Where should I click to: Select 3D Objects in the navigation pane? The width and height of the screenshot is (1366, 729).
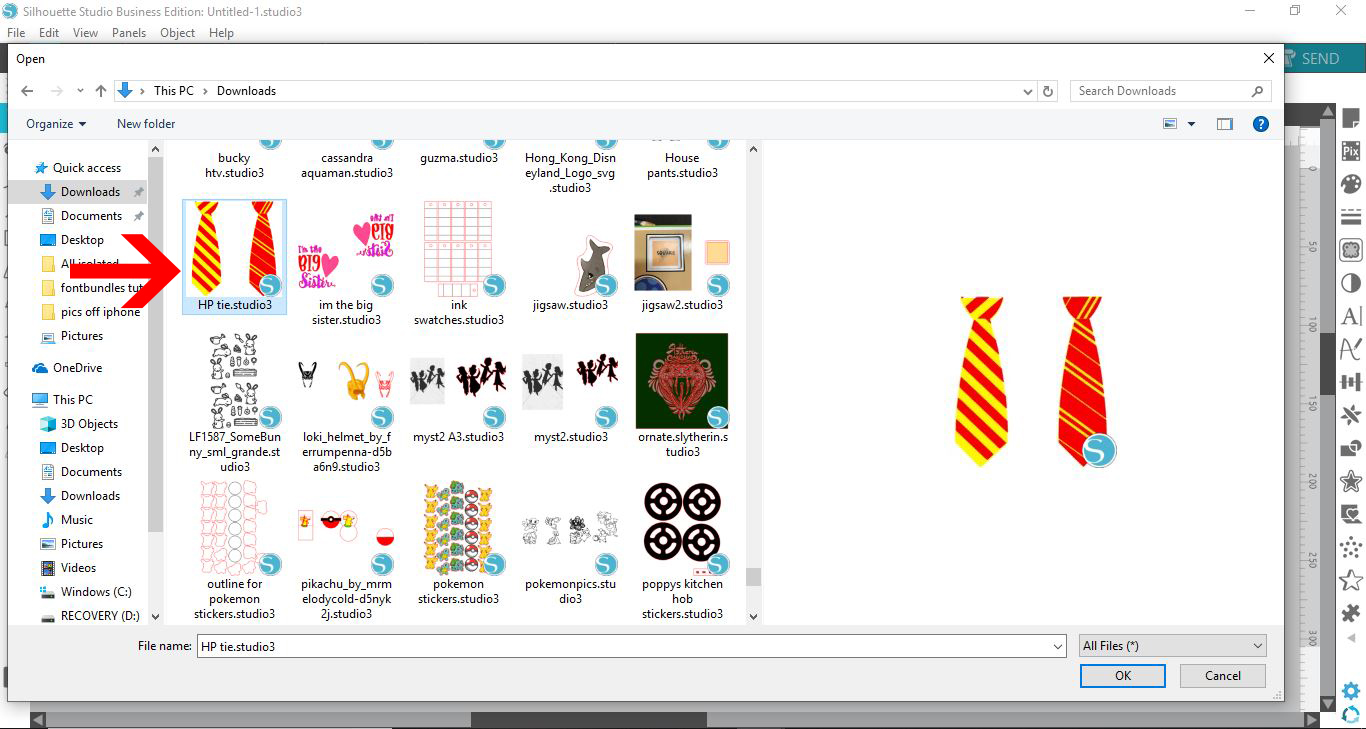click(x=89, y=424)
